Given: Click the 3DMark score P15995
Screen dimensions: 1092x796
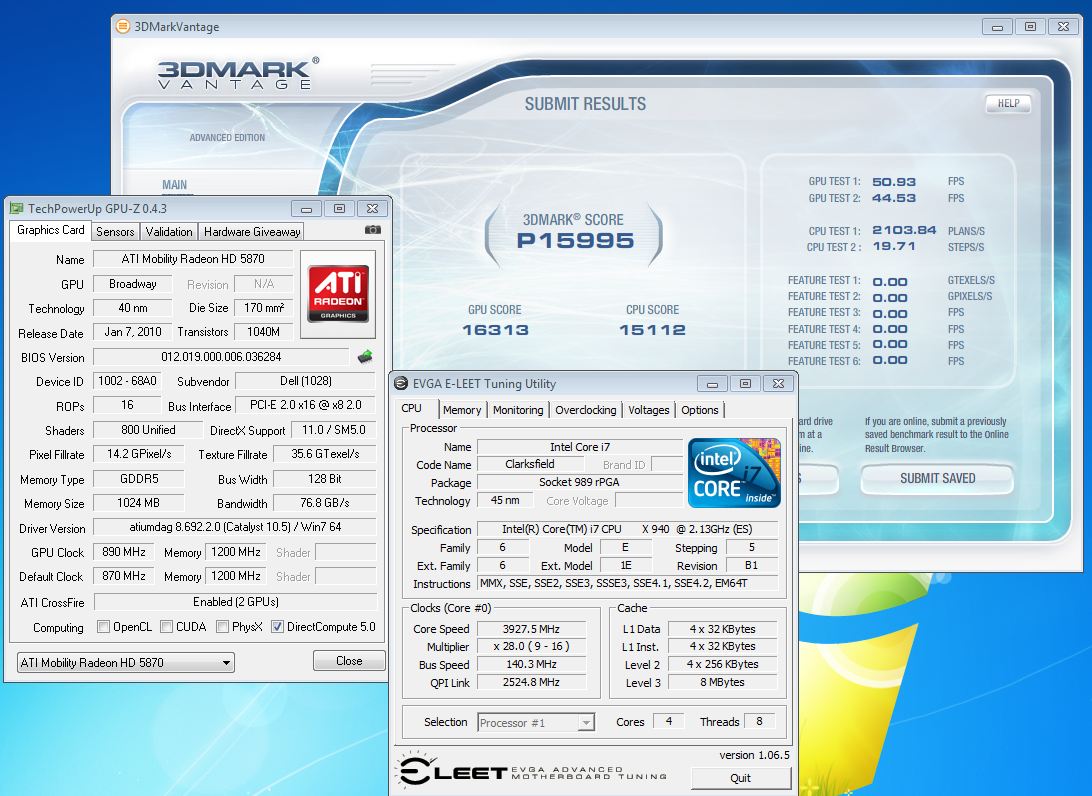Looking at the screenshot, I should coord(575,241).
